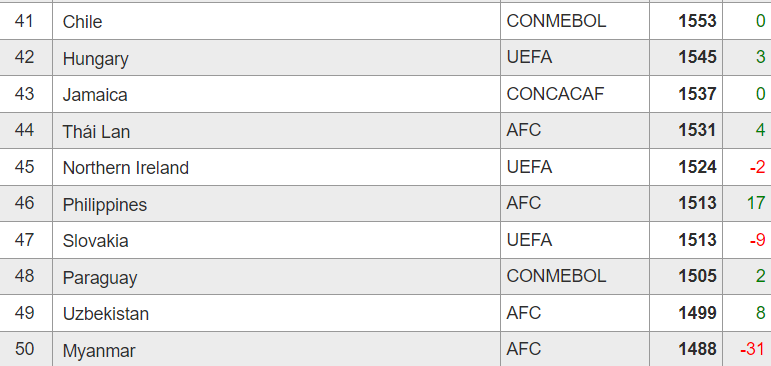Click the Chile team name

[x=82, y=22]
